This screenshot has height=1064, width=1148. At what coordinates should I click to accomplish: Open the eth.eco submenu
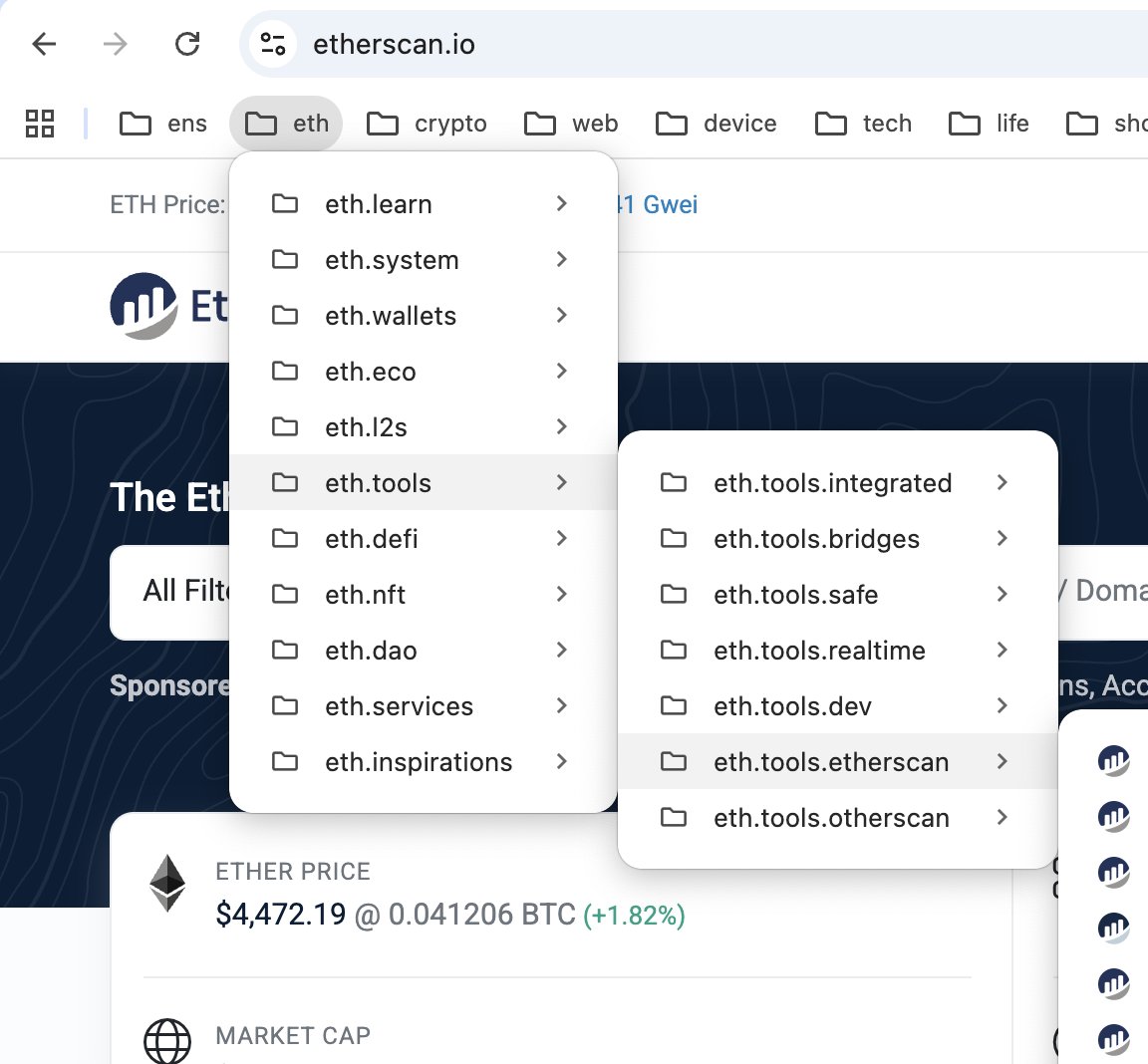point(424,371)
